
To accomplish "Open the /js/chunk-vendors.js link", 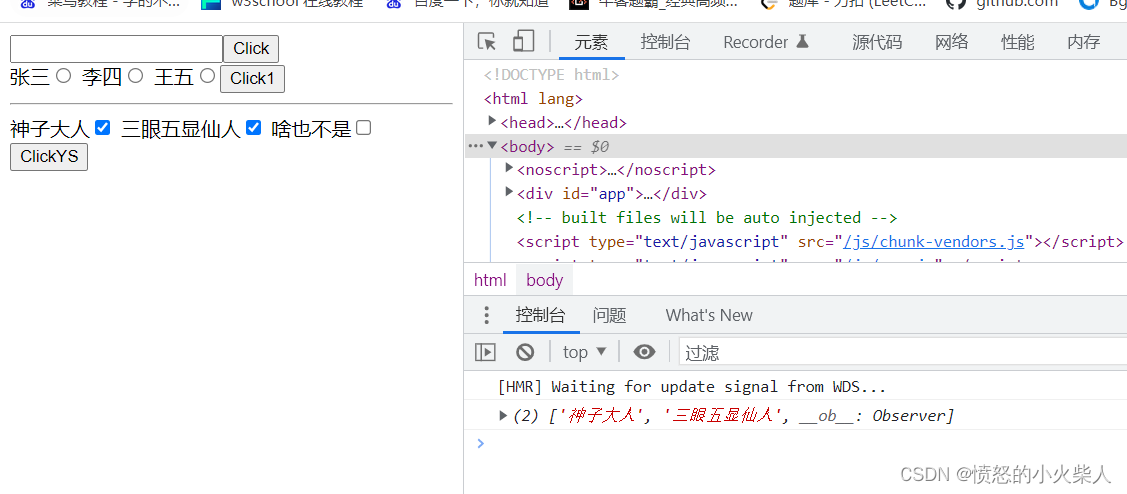I will pyautogui.click(x=934, y=242).
